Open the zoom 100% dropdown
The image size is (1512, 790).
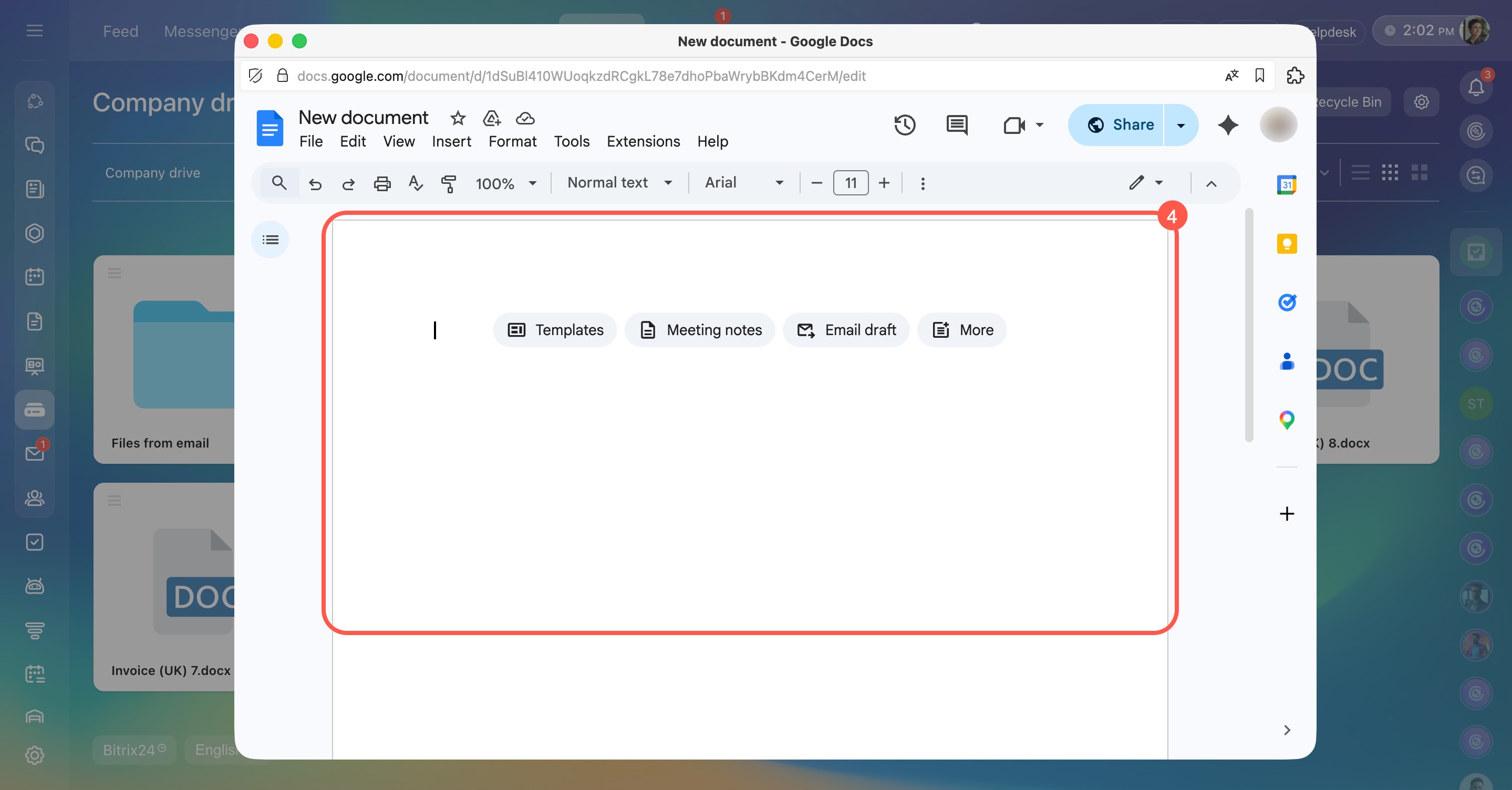tap(505, 183)
